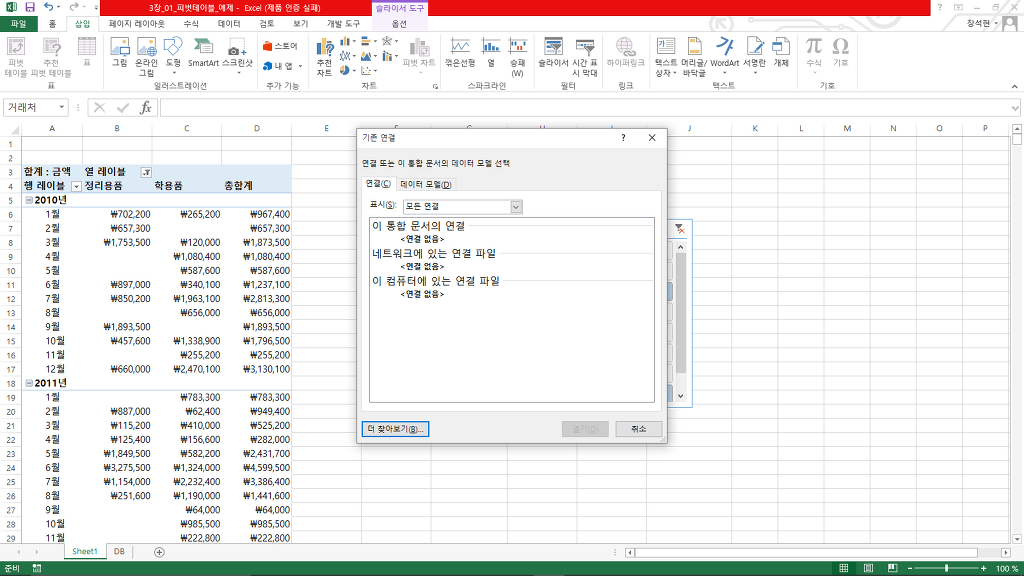The image size is (1024, 576).
Task: Click the 취소 cancel button
Action: [639, 429]
